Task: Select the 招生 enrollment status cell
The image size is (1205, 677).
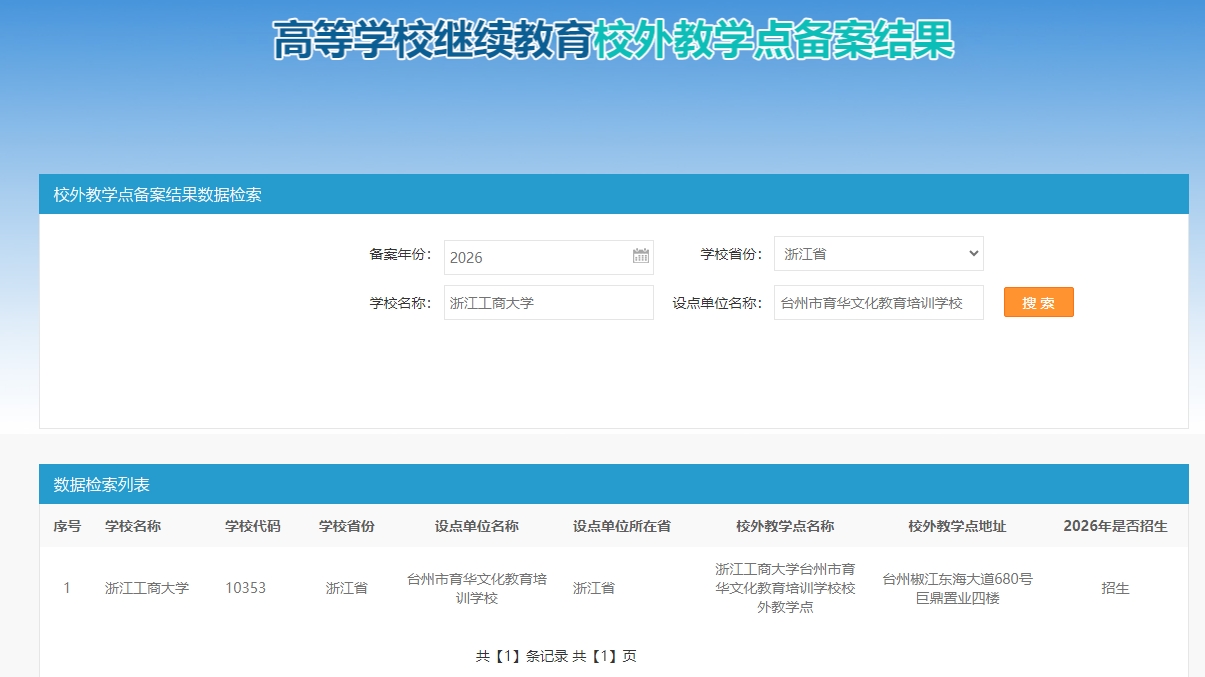Action: [1115, 588]
